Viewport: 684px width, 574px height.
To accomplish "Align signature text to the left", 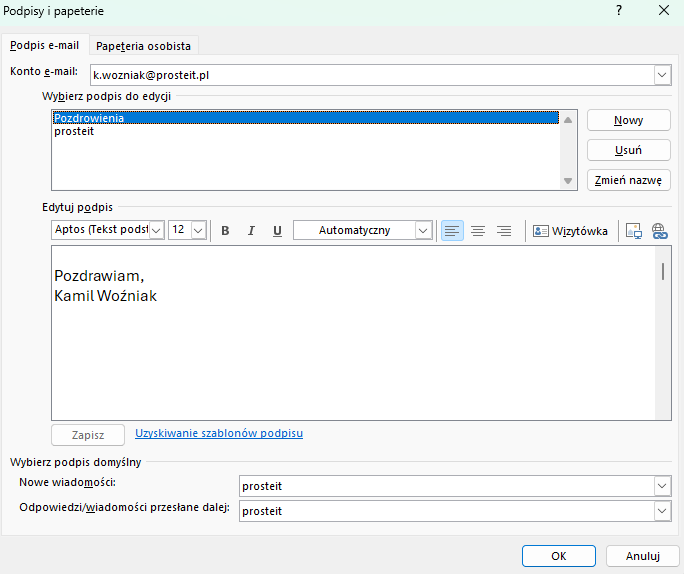I will (452, 231).
